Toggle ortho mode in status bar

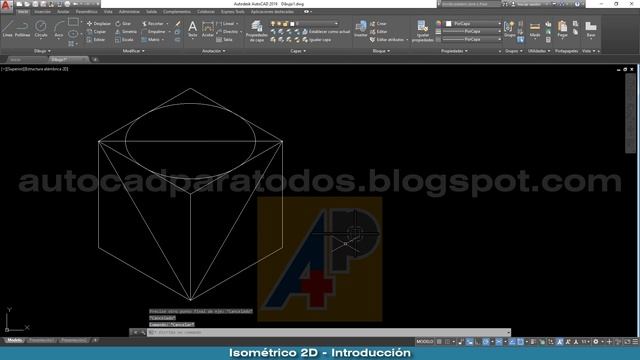(477, 342)
